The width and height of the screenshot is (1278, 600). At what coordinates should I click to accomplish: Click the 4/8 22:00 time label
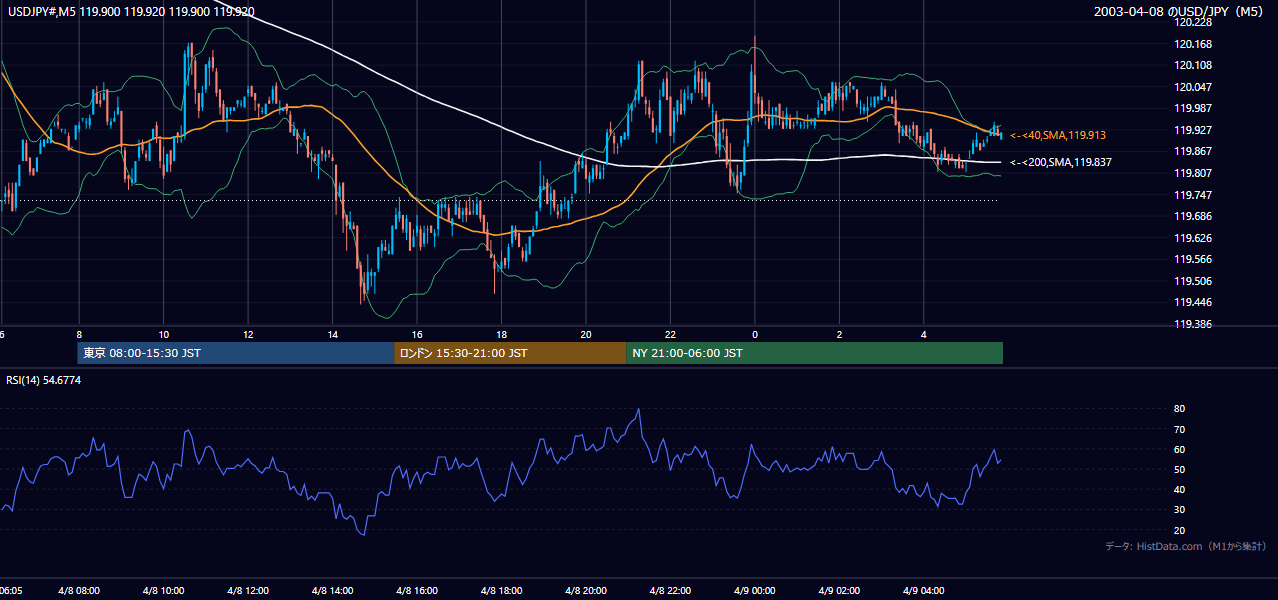point(671,591)
